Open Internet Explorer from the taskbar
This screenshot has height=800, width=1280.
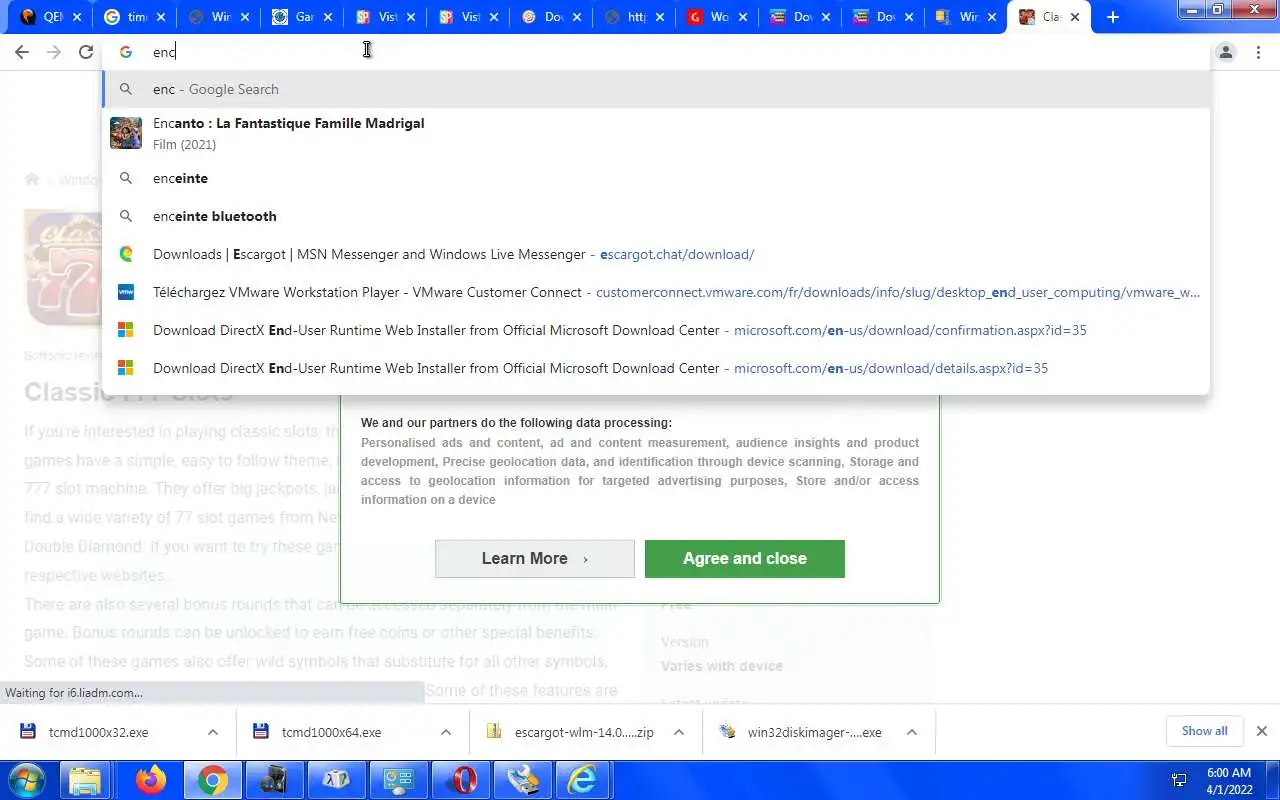[x=583, y=780]
